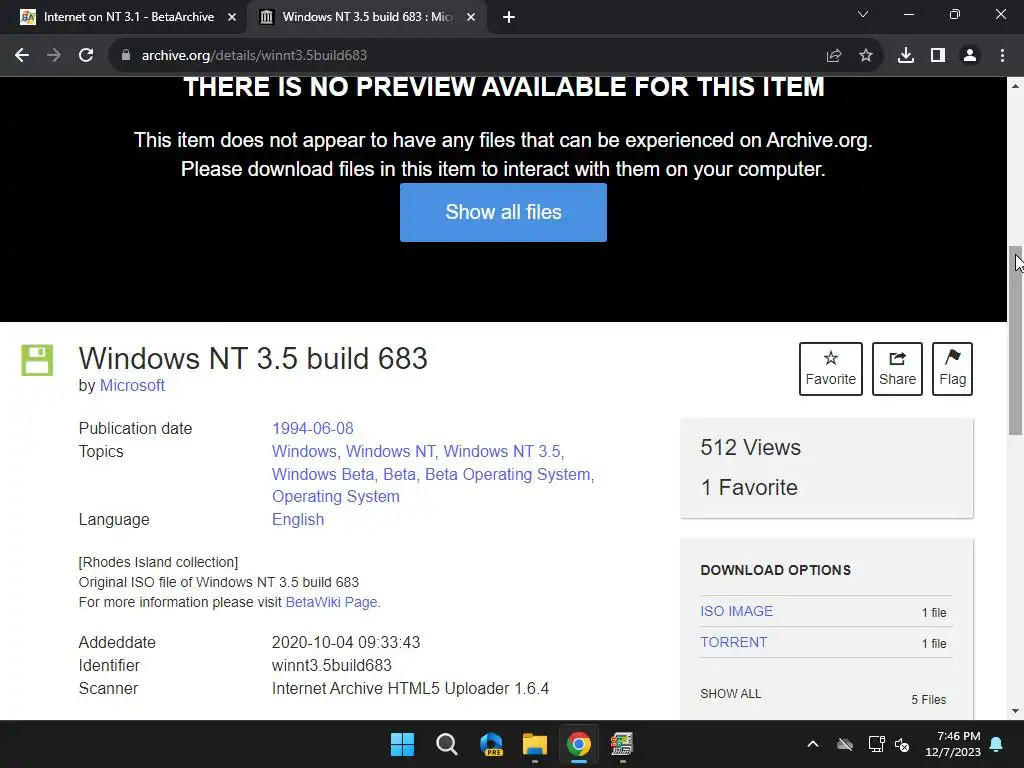Open File Explorer from taskbar
The image size is (1024, 768).
pos(534,744)
